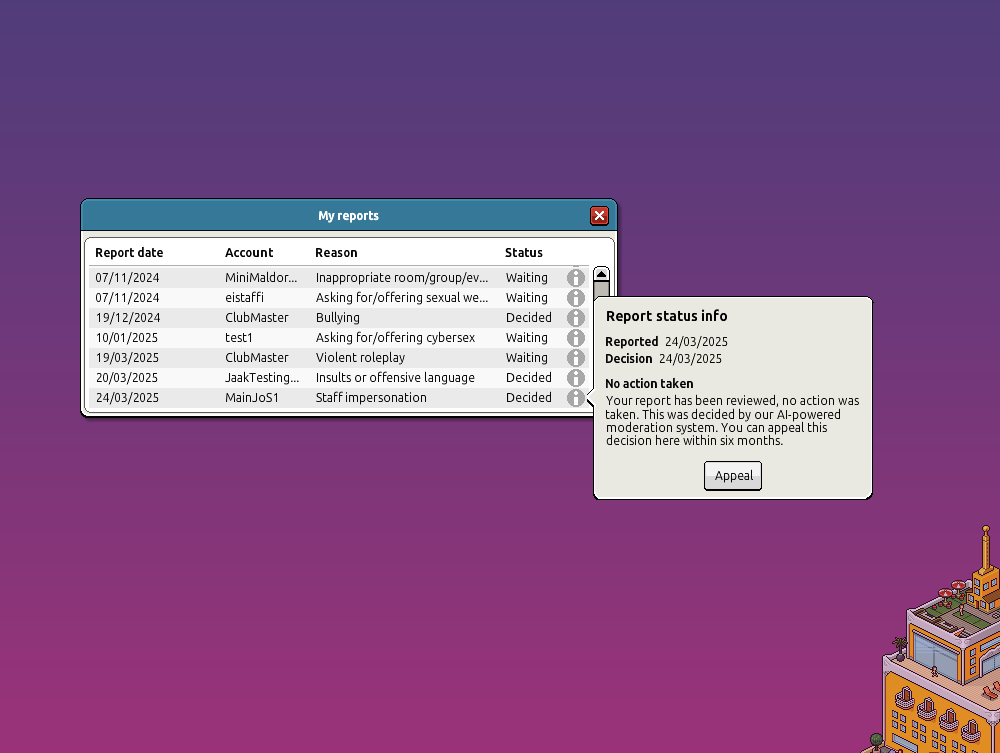The image size is (1000, 753).
Task: Show info for JaakTesting insults report
Action: click(x=575, y=378)
